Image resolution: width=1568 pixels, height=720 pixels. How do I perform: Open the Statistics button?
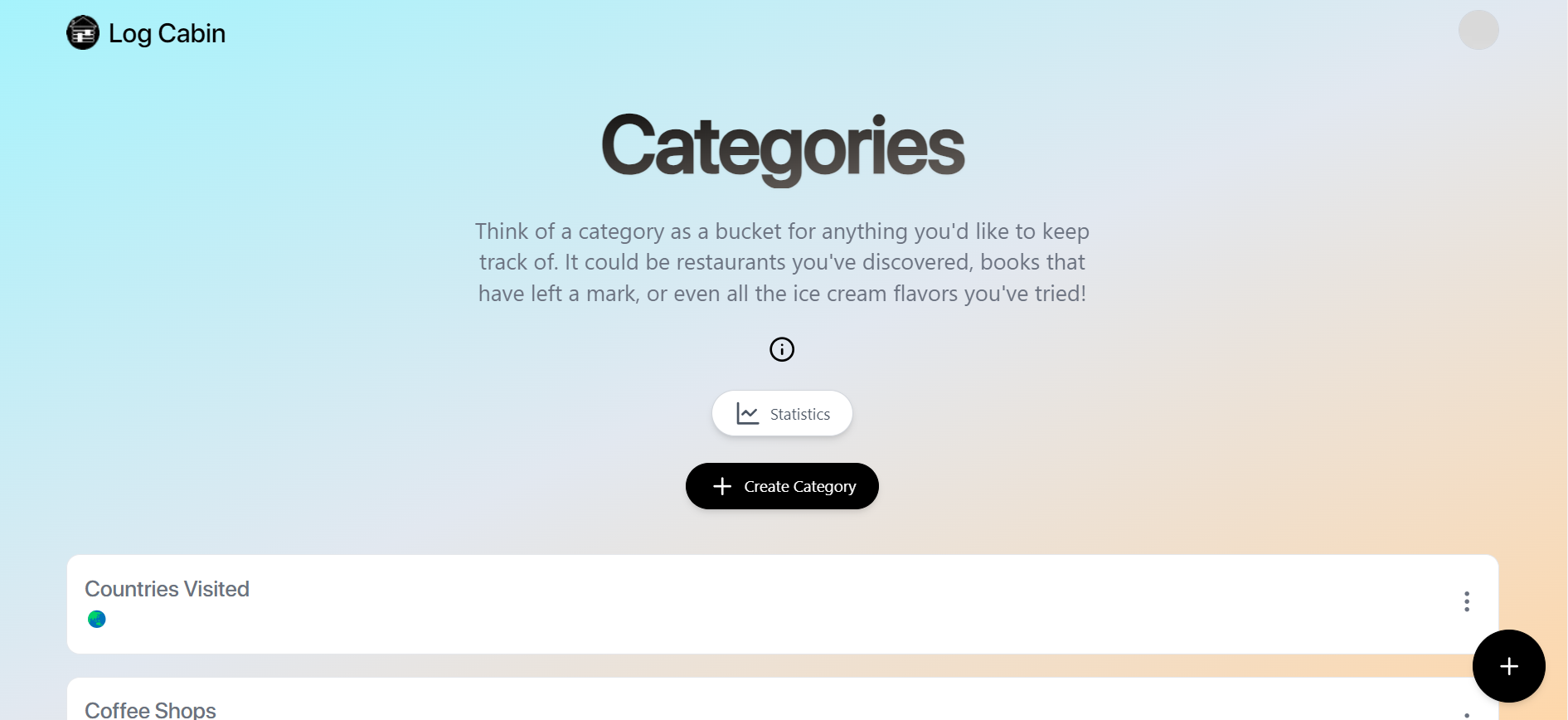pos(782,413)
